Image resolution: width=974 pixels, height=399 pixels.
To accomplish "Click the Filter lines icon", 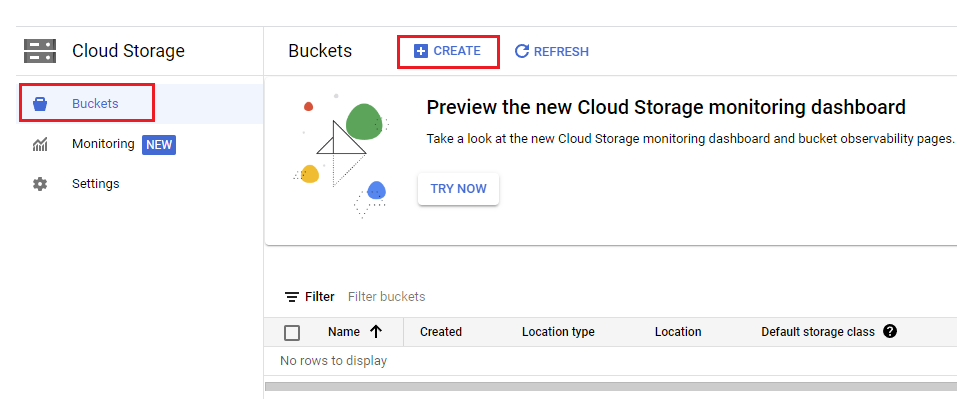I will click(292, 297).
